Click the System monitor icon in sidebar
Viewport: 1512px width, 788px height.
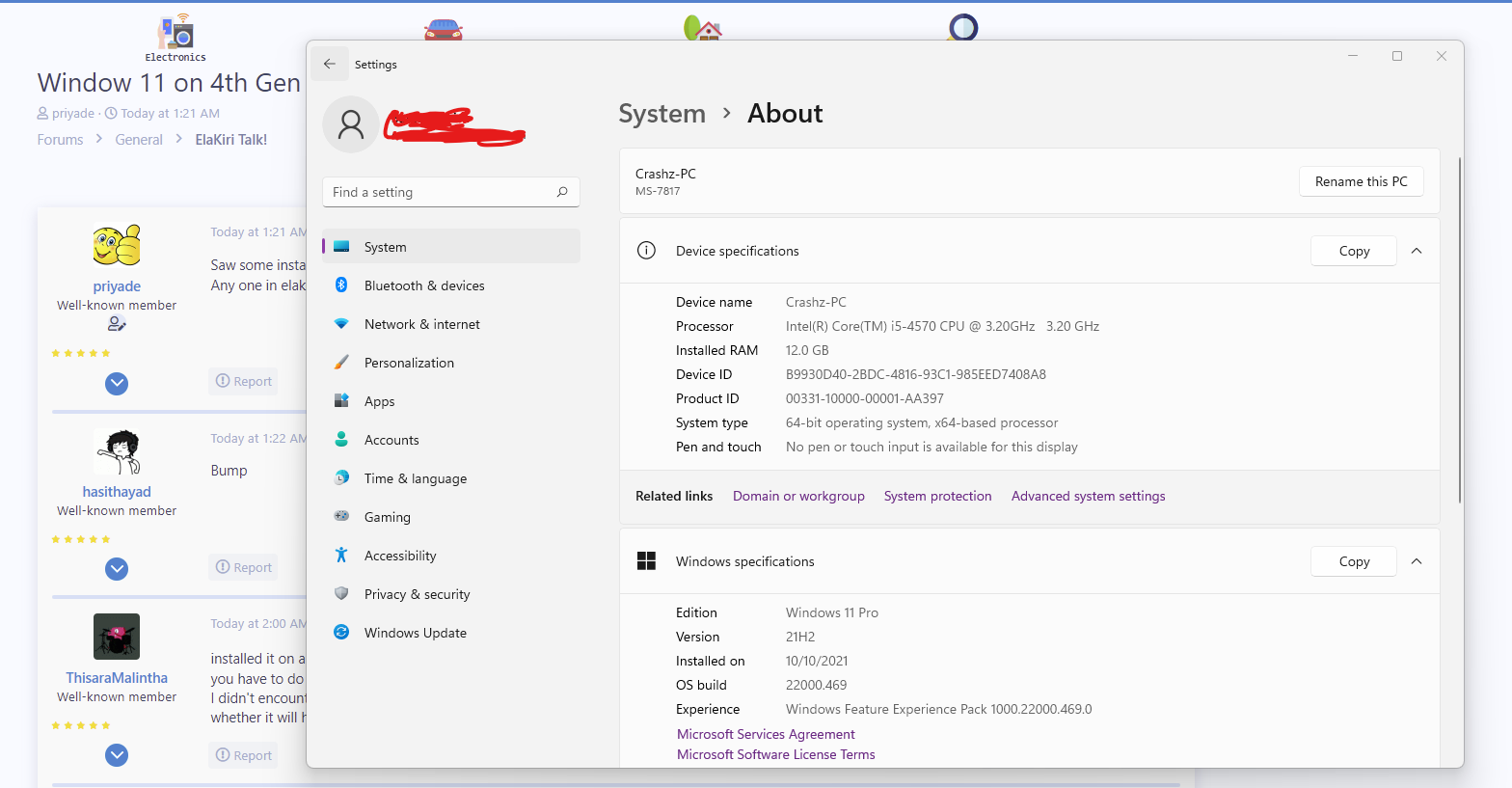point(341,247)
